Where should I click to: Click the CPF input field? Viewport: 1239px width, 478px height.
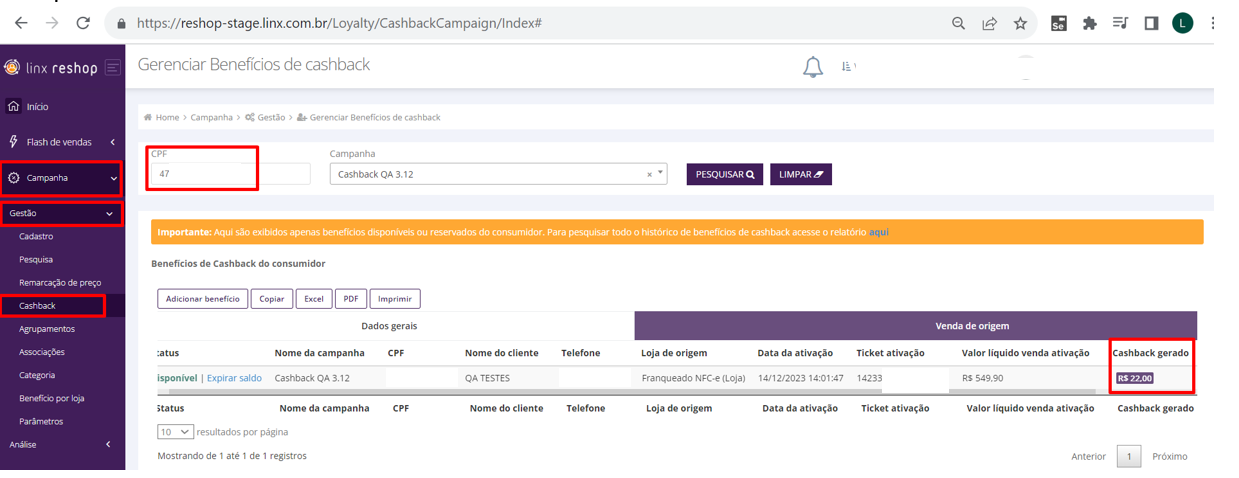click(230, 174)
